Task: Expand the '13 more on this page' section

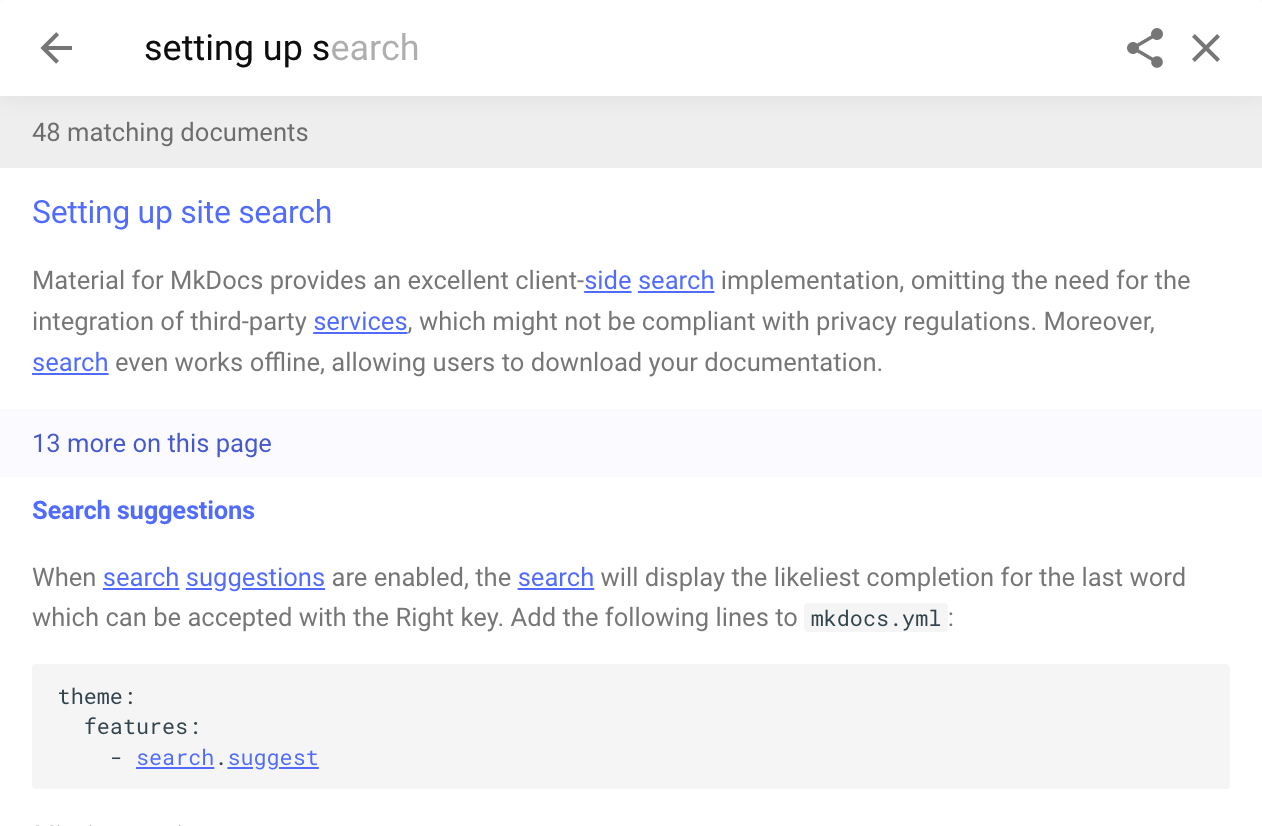Action: click(151, 443)
